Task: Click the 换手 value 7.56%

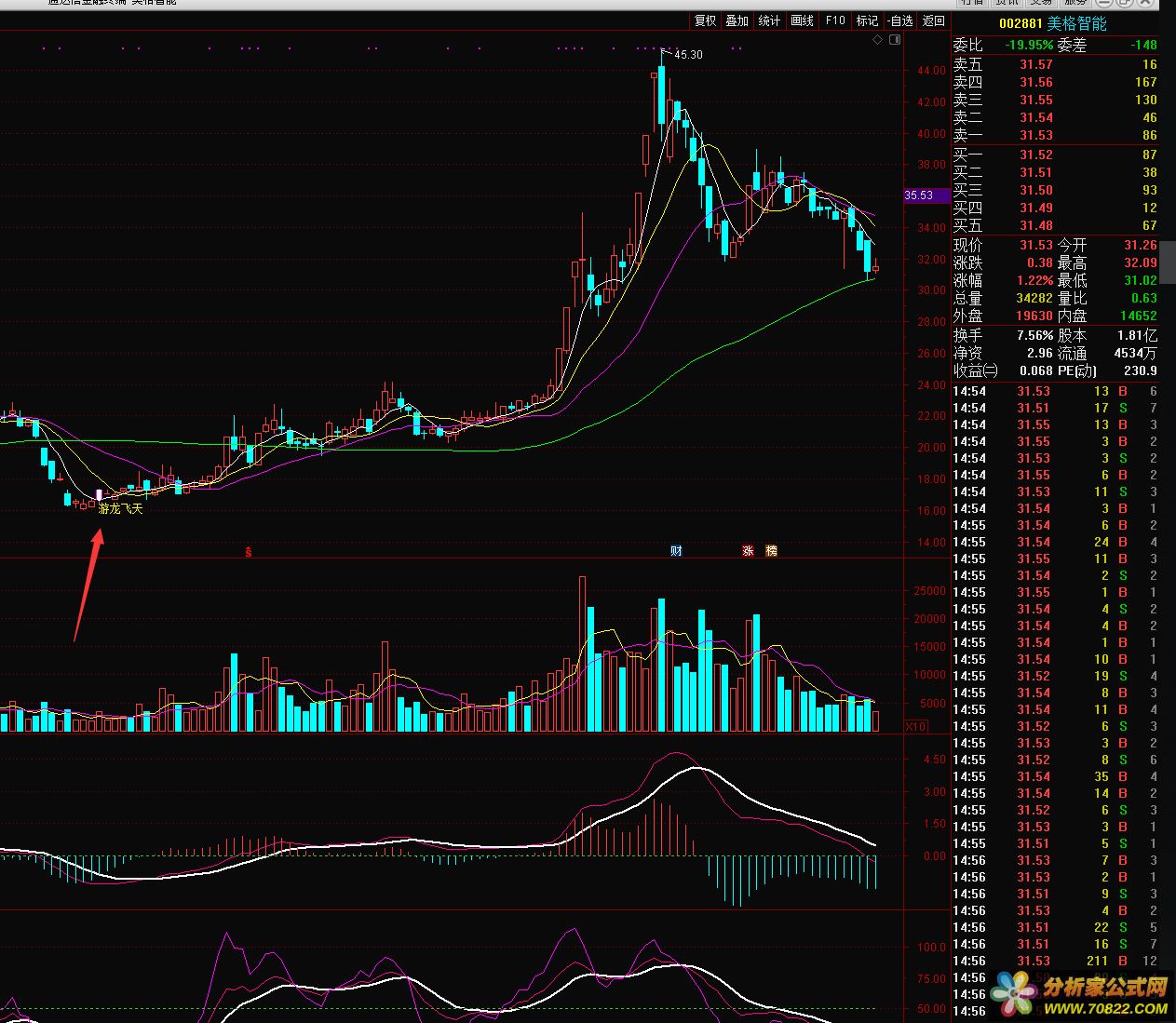Action: (1034, 335)
